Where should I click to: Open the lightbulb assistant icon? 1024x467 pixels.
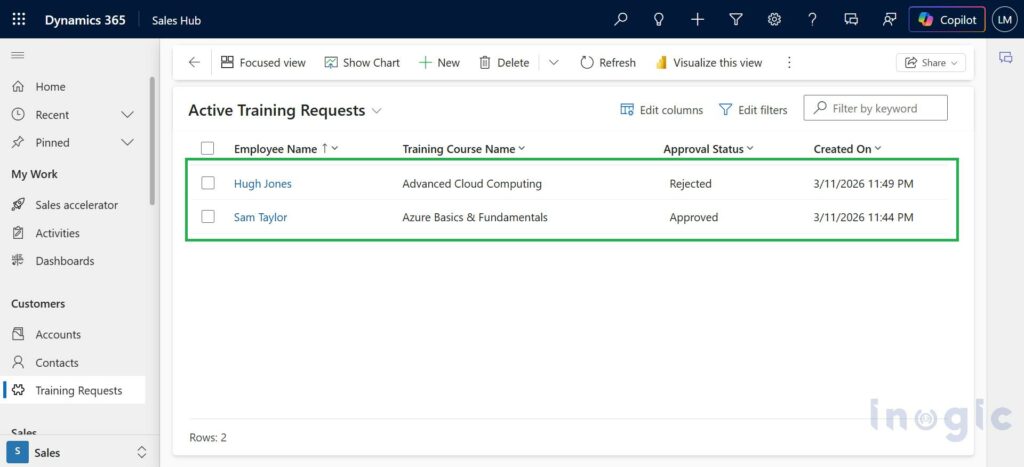(659, 20)
